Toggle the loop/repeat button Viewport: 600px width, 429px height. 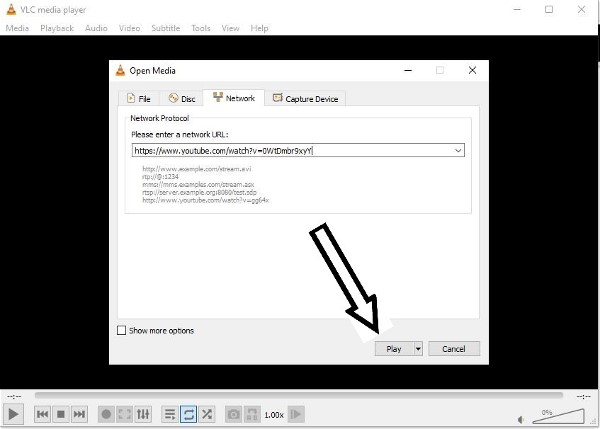(188, 414)
